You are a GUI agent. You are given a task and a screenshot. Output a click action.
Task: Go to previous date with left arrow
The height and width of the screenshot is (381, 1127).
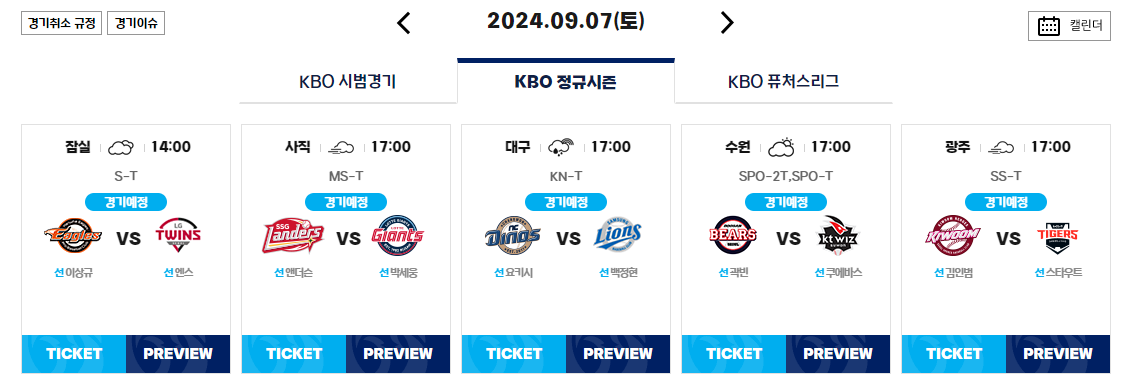[x=404, y=23]
